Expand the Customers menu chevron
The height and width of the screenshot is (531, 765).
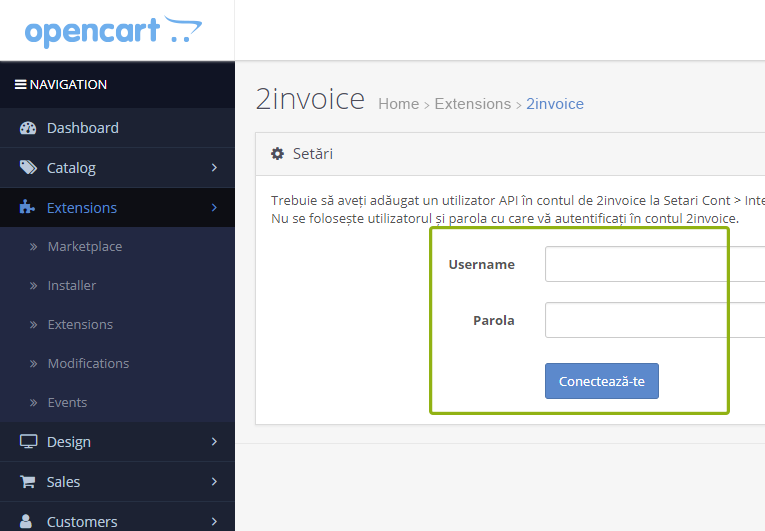[214, 521]
